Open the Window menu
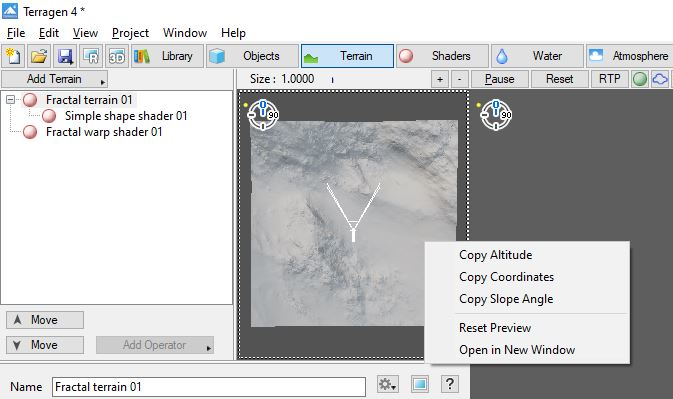The width and height of the screenshot is (673, 399). (185, 33)
